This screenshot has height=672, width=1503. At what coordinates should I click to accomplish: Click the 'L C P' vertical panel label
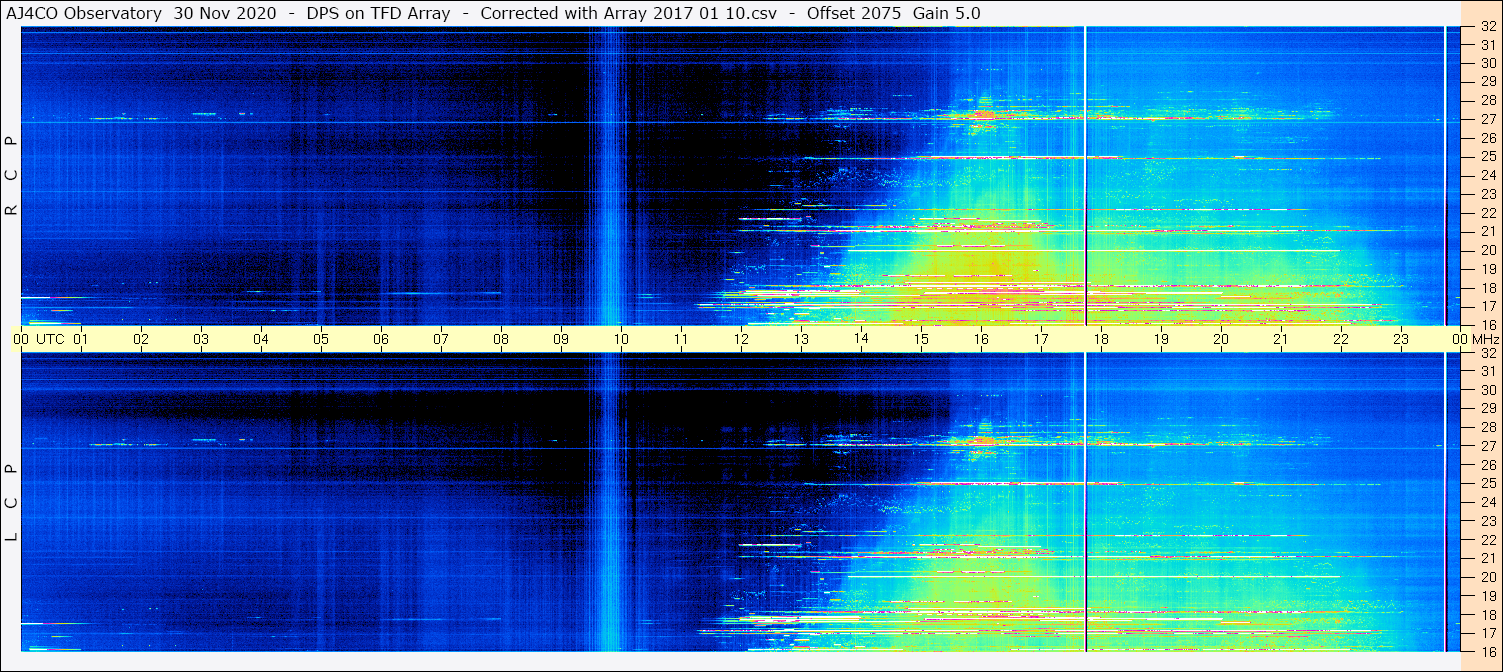[11, 502]
